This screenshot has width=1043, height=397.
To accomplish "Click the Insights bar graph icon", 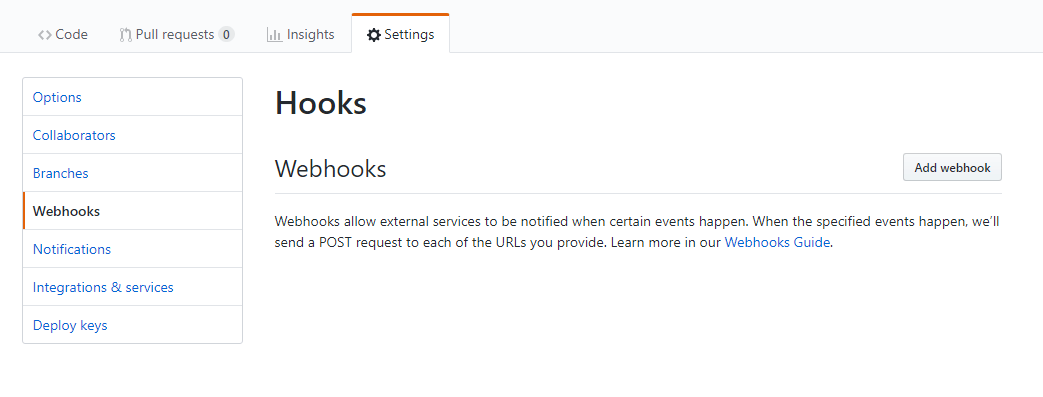I will coord(274,35).
